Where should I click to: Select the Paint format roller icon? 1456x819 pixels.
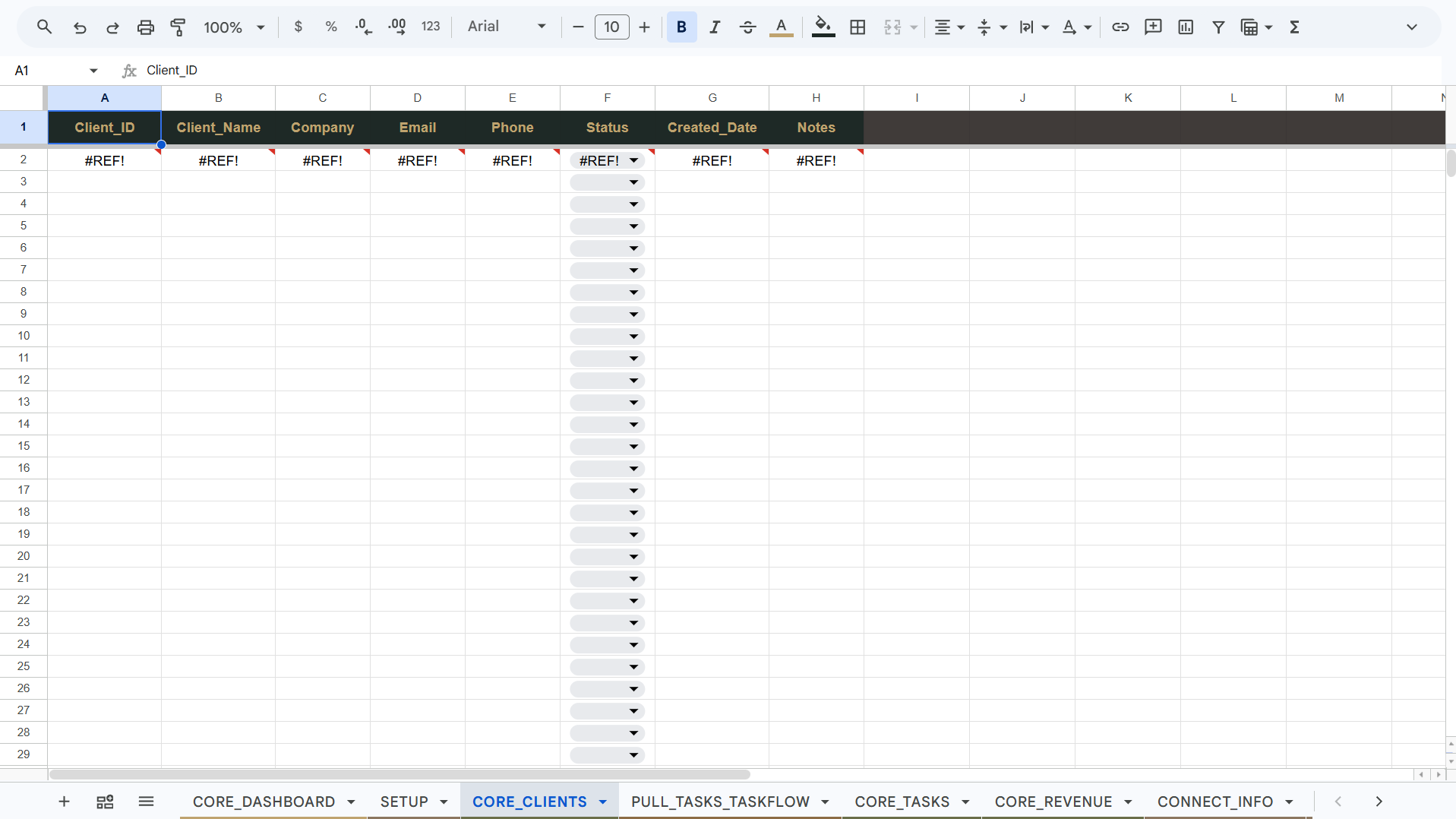click(x=178, y=27)
